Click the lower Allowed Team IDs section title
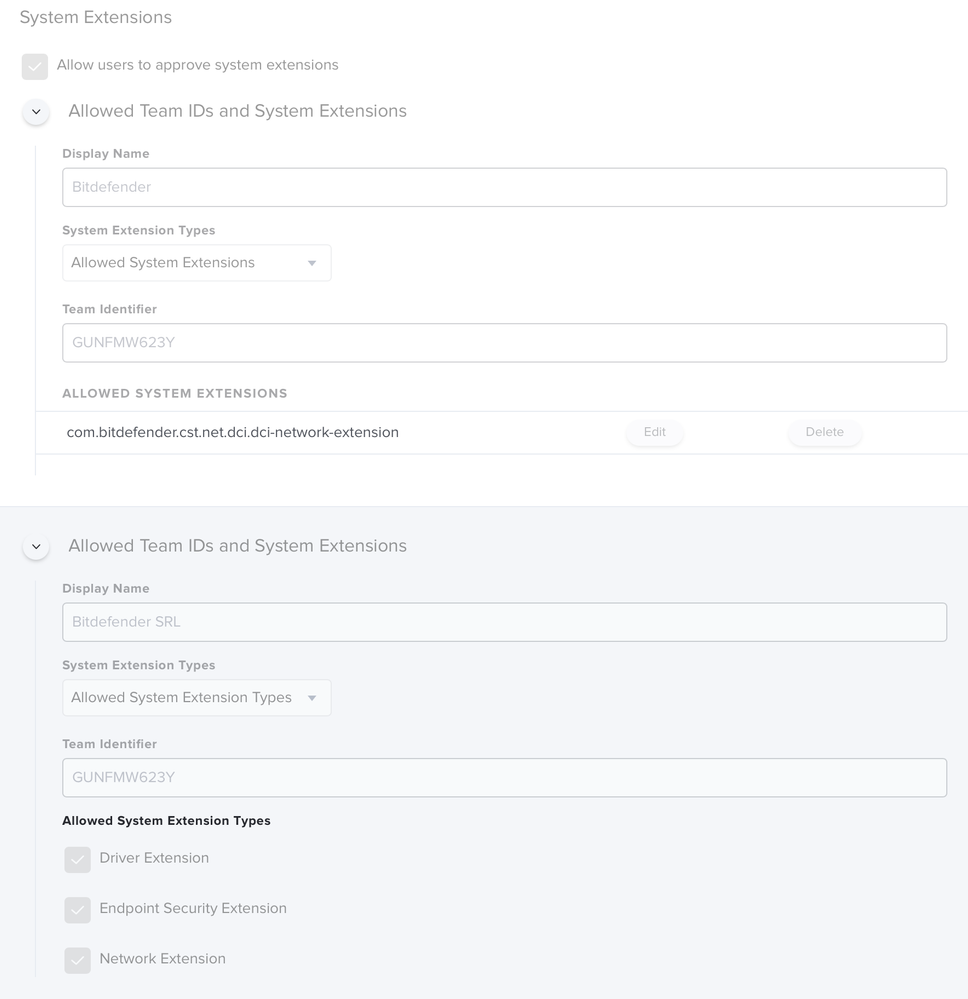 [x=238, y=546]
